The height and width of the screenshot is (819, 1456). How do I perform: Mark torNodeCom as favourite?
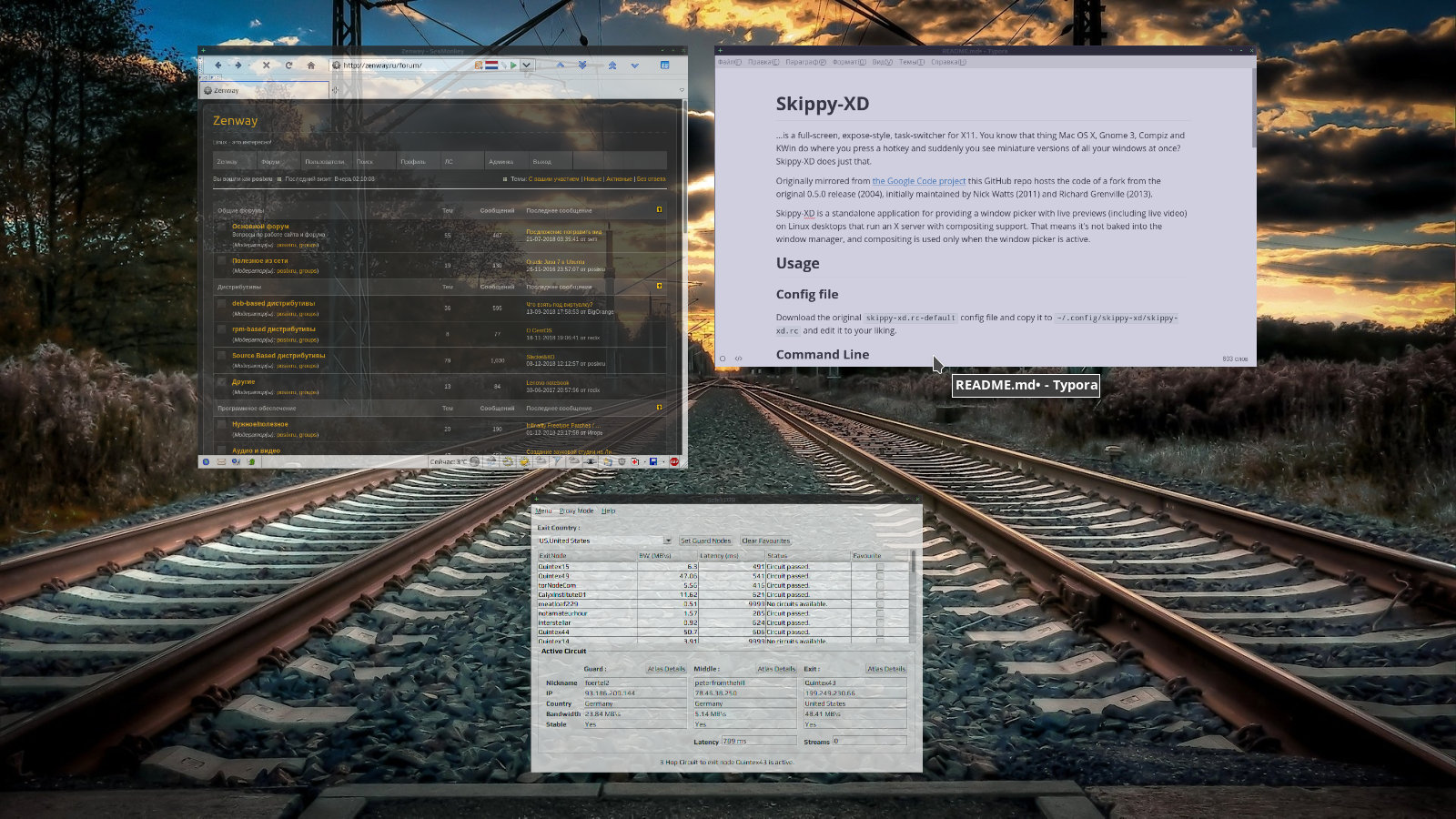coord(880,585)
